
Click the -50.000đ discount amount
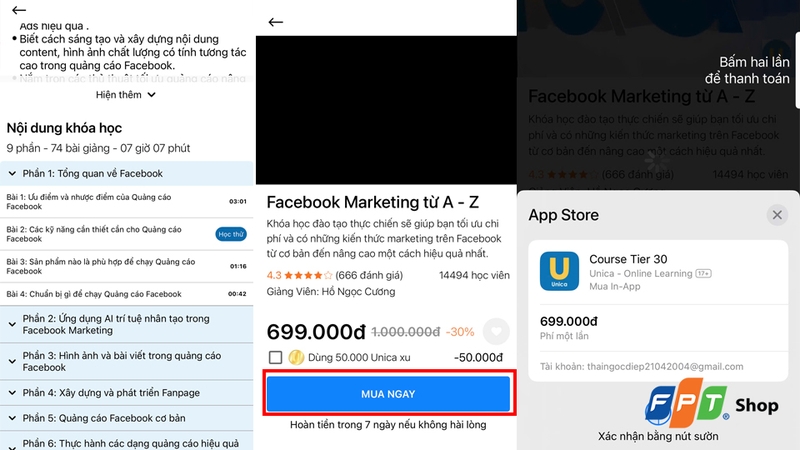478,358
